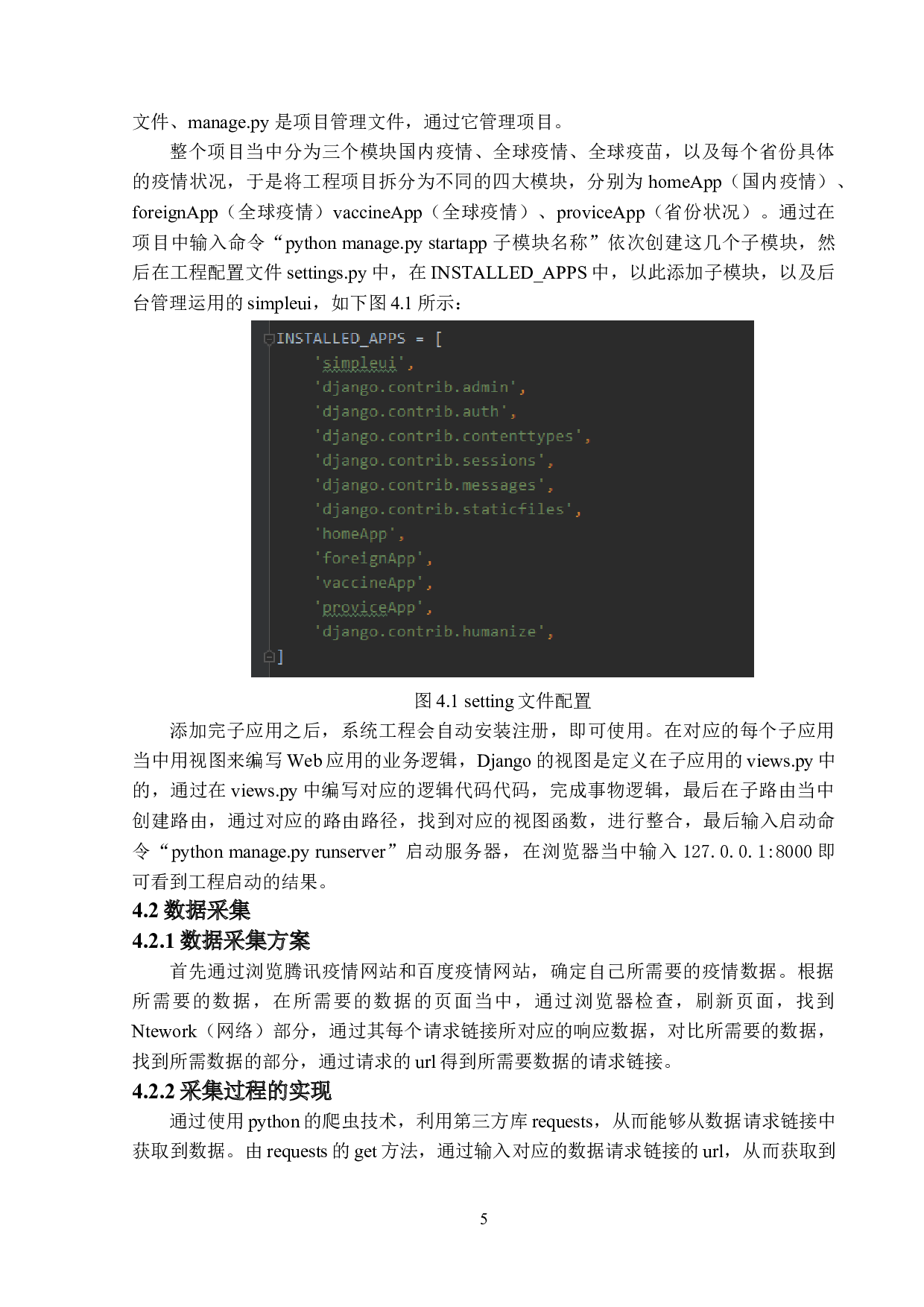
Task: Click the 'django.contrib.contenttypes' line
Action: click(x=452, y=436)
